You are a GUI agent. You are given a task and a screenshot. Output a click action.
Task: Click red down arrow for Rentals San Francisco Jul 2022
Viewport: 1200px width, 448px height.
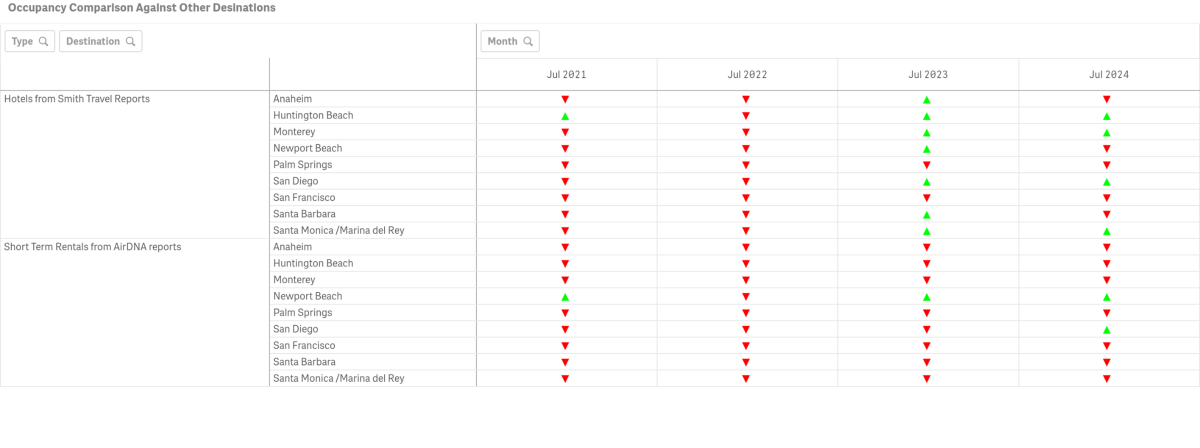pyautogui.click(x=746, y=346)
